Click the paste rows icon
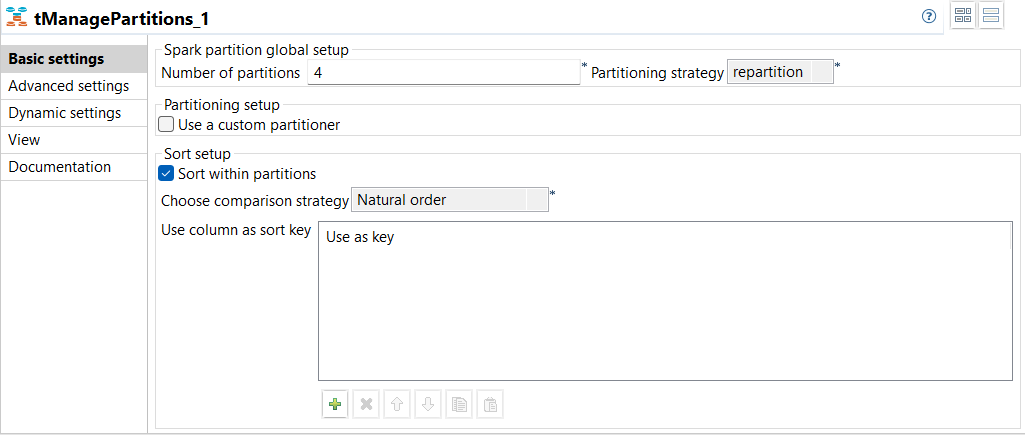The image size is (1025, 435). tap(490, 404)
